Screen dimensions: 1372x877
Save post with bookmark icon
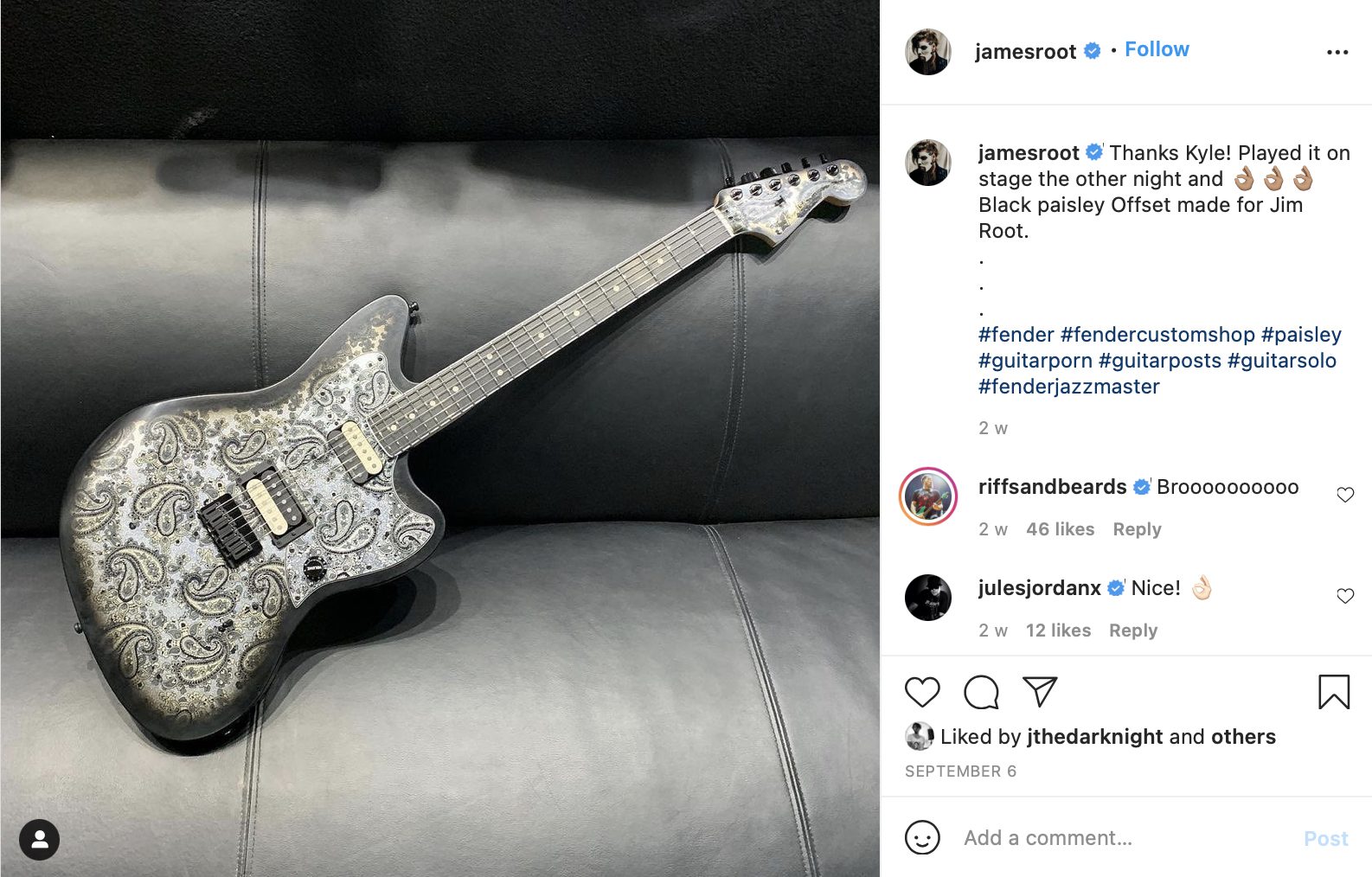click(1334, 692)
